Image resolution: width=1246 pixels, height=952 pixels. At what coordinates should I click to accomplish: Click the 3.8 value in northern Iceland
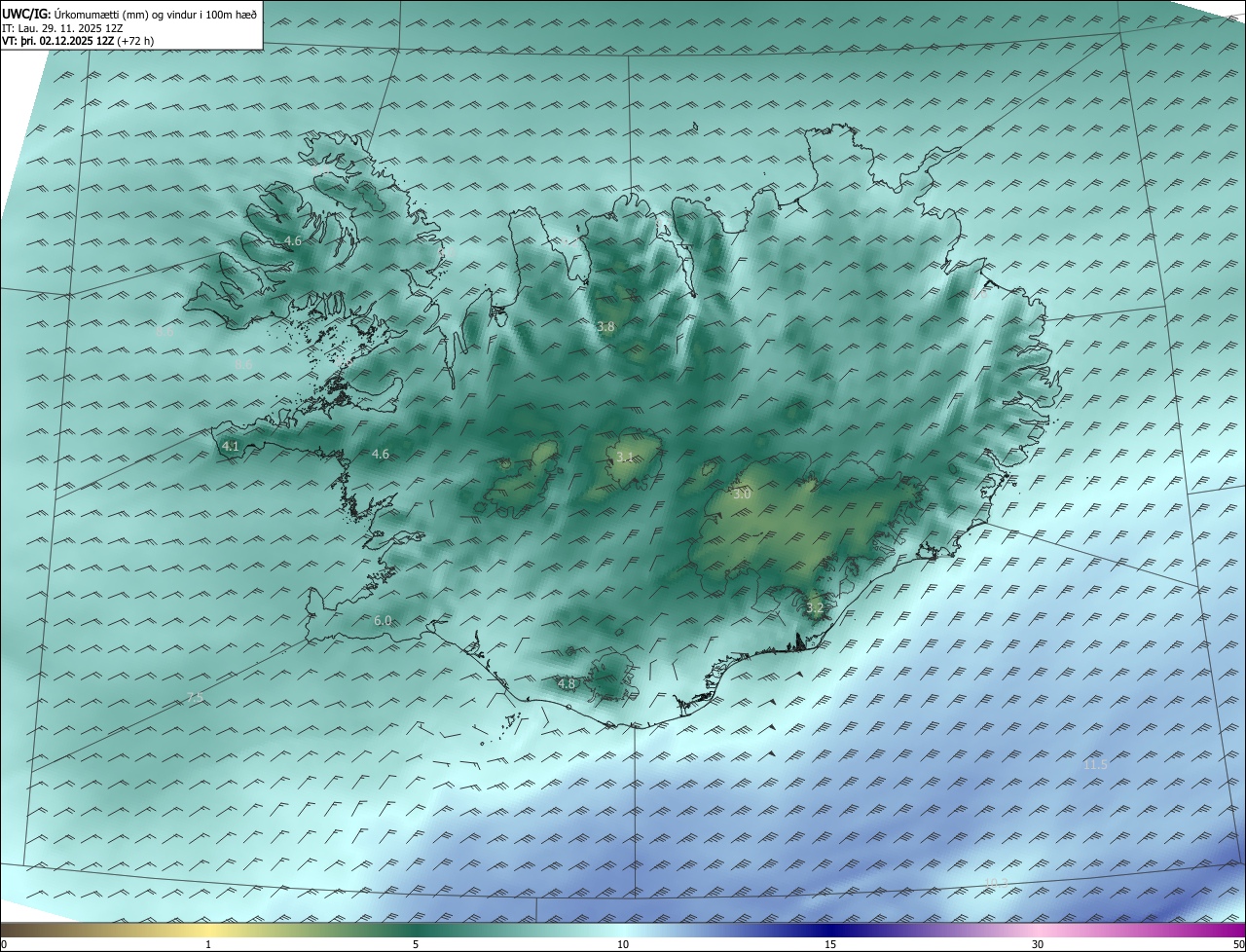pyautogui.click(x=605, y=327)
